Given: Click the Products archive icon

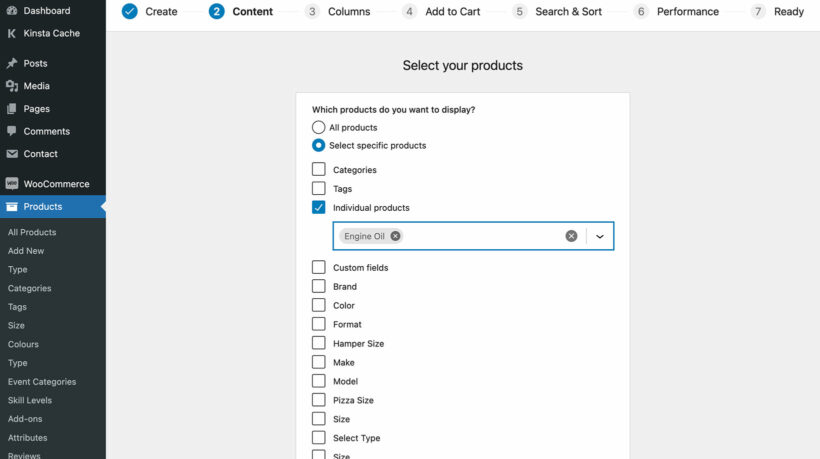Looking at the screenshot, I should coord(12,206).
